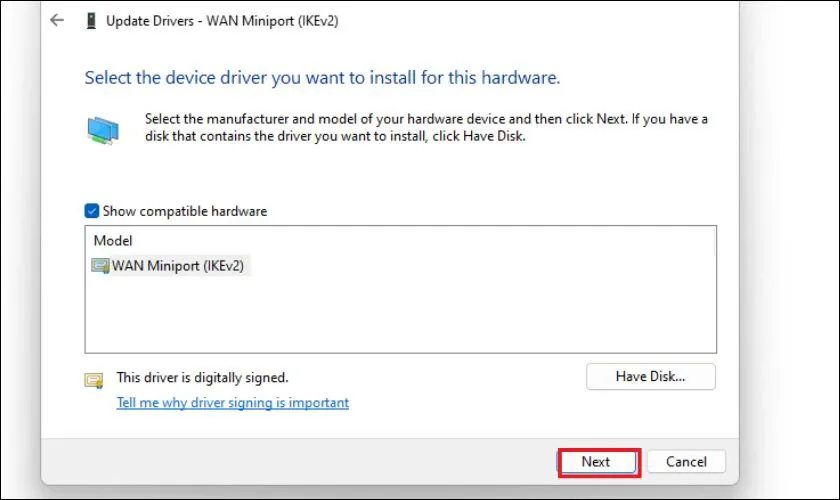Click the 'Select the device driver' heading
The width and height of the screenshot is (840, 500).
pos(322,77)
